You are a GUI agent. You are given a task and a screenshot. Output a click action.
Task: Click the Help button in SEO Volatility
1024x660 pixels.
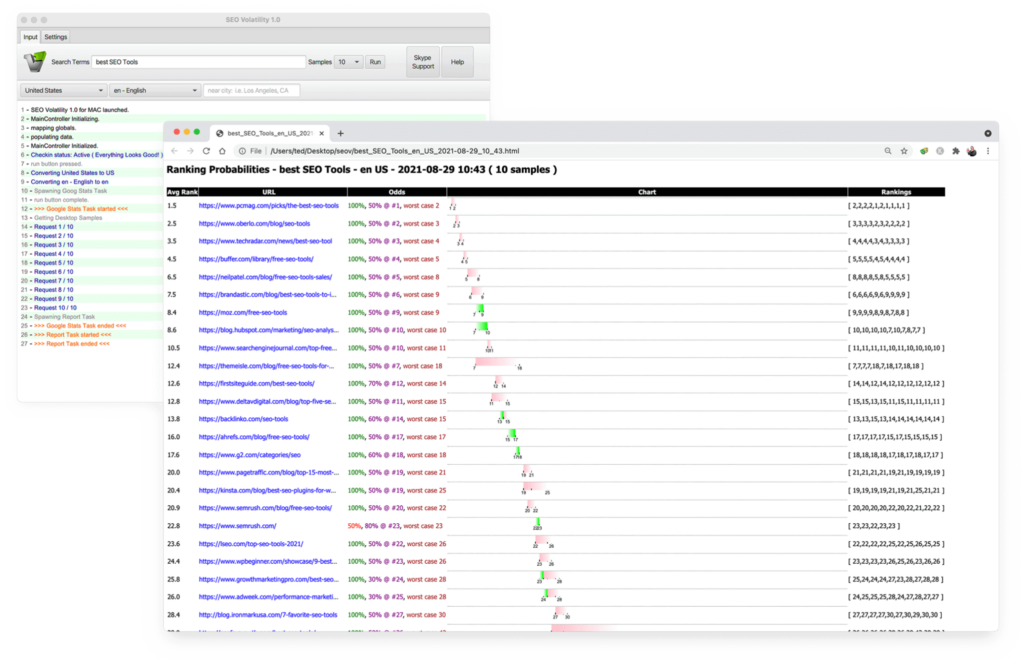click(457, 62)
